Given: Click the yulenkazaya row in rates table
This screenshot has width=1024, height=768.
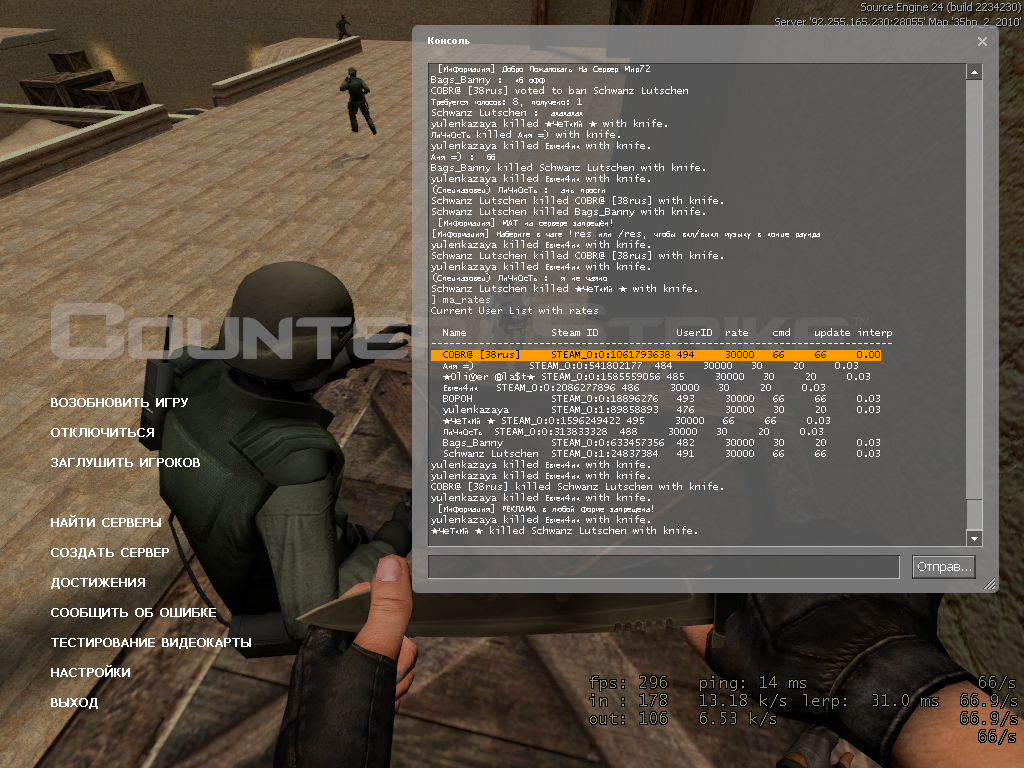Looking at the screenshot, I should click(661, 409).
